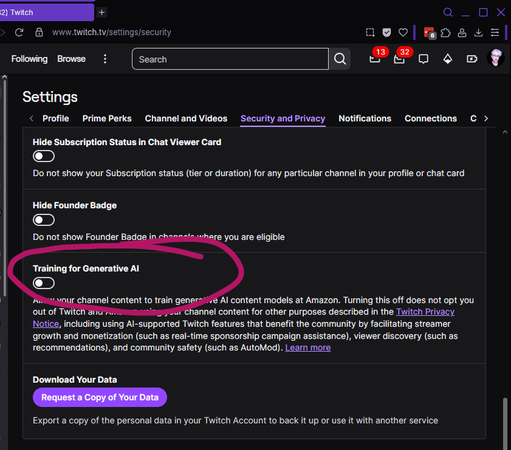Image resolution: width=511 pixels, height=450 pixels.
Task: Open the inbox icon with 32 badge
Action: (399, 59)
